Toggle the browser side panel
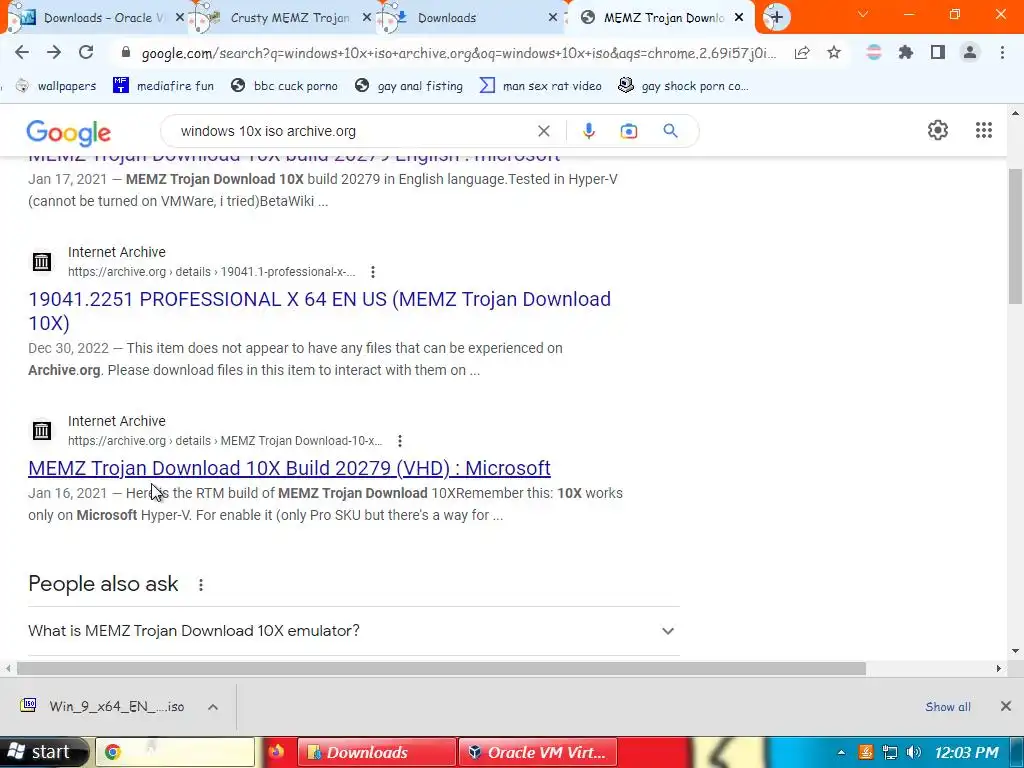The width and height of the screenshot is (1024, 768). tap(938, 52)
